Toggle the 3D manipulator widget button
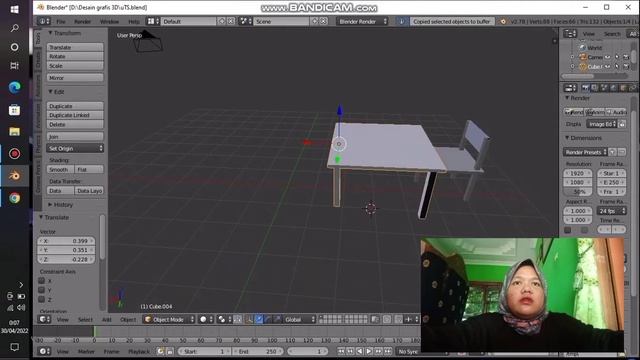Viewport: 640px width, 360px height. pyautogui.click(x=249, y=319)
